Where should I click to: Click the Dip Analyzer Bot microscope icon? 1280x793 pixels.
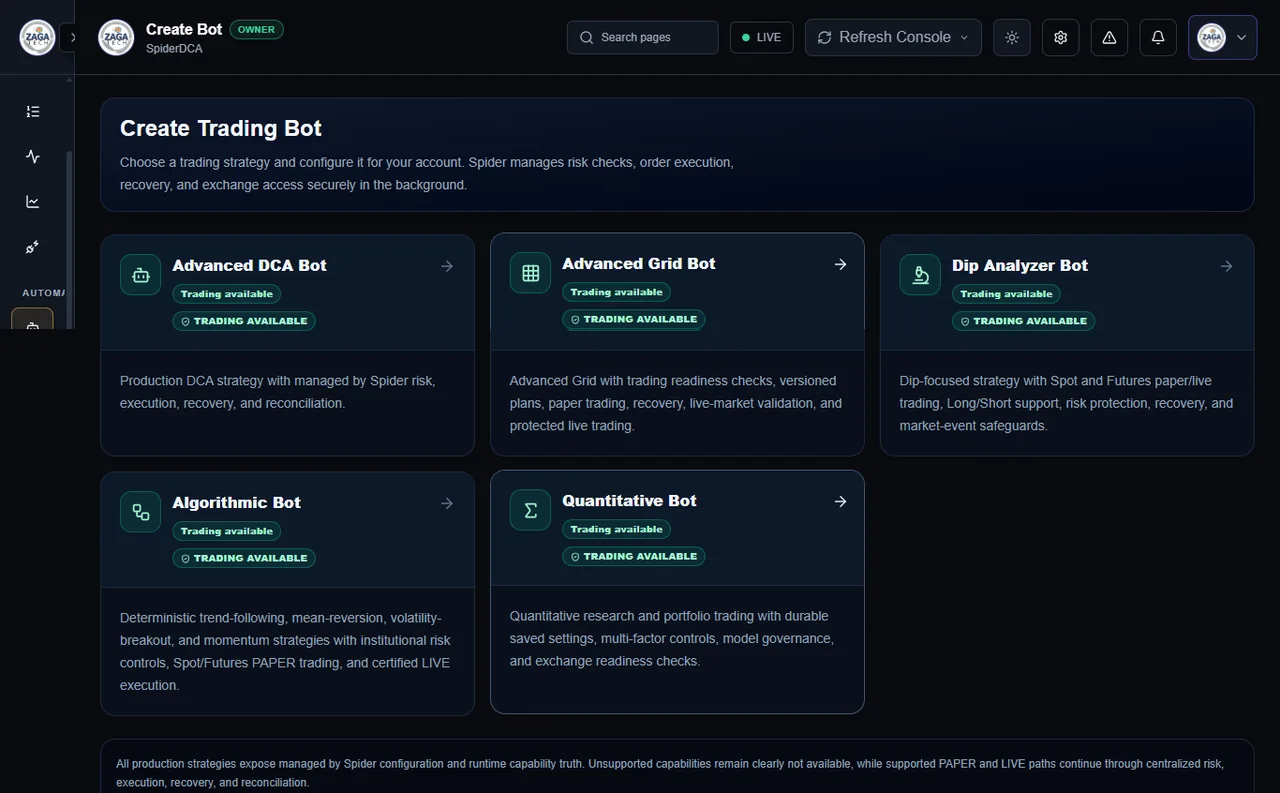pos(921,275)
